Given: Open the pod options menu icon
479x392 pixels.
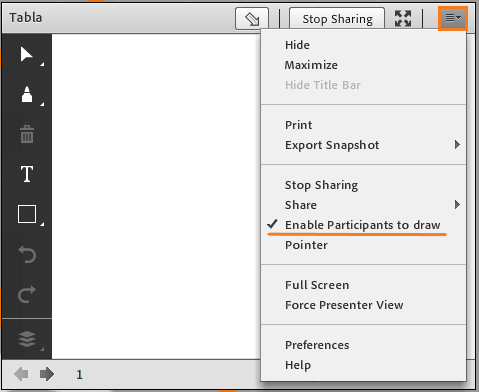Looking at the screenshot, I should pyautogui.click(x=453, y=18).
